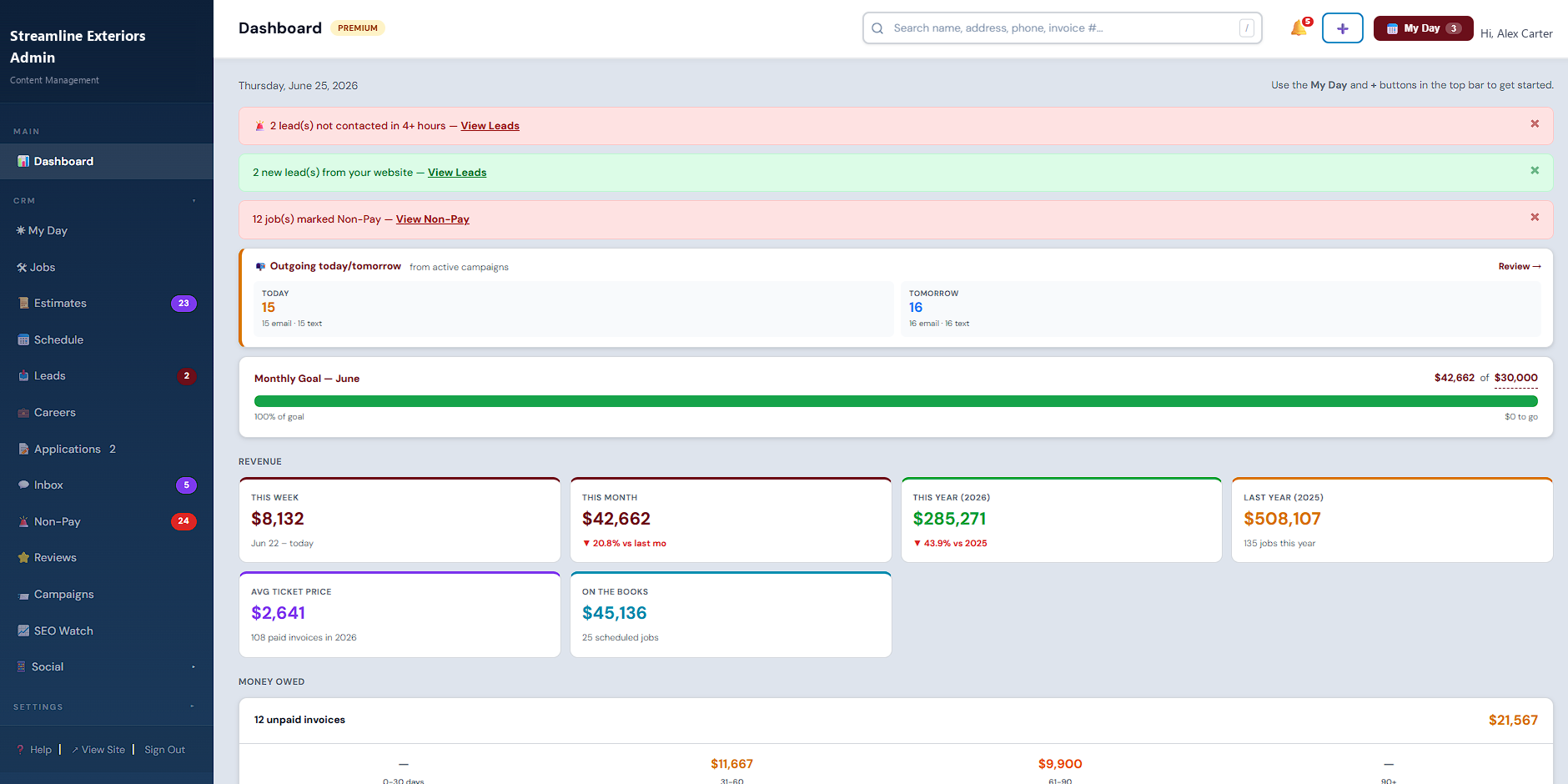Click the View Site link

[98, 750]
